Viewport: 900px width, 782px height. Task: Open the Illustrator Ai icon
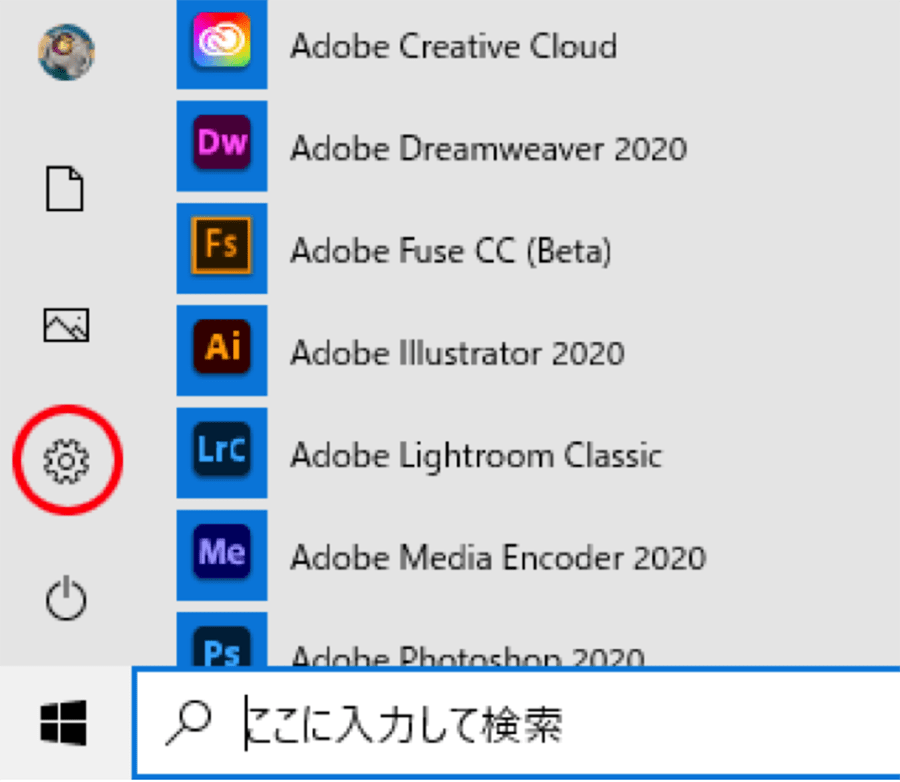222,350
